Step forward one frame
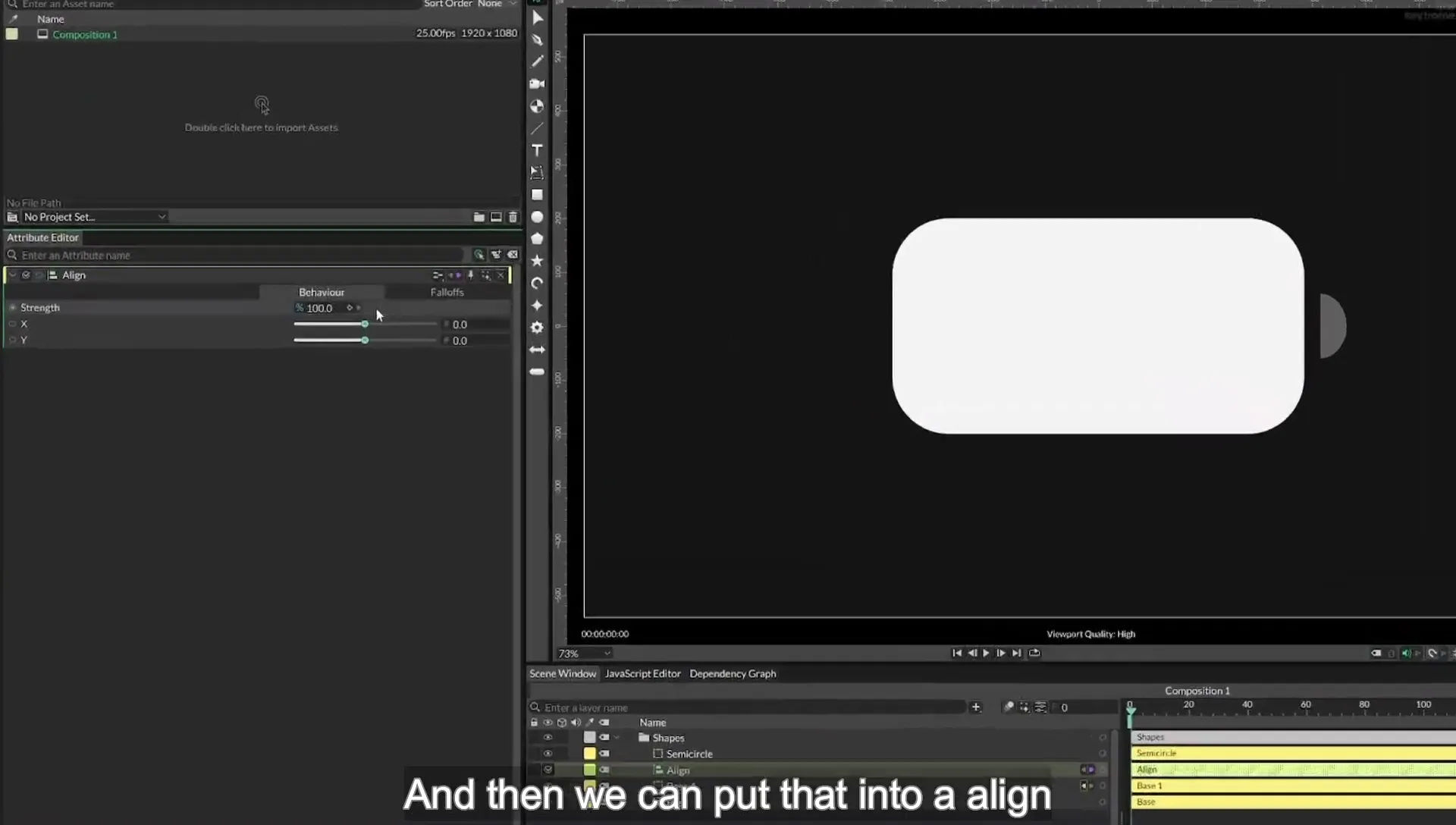Image resolution: width=1456 pixels, height=825 pixels. pyautogui.click(x=1001, y=653)
